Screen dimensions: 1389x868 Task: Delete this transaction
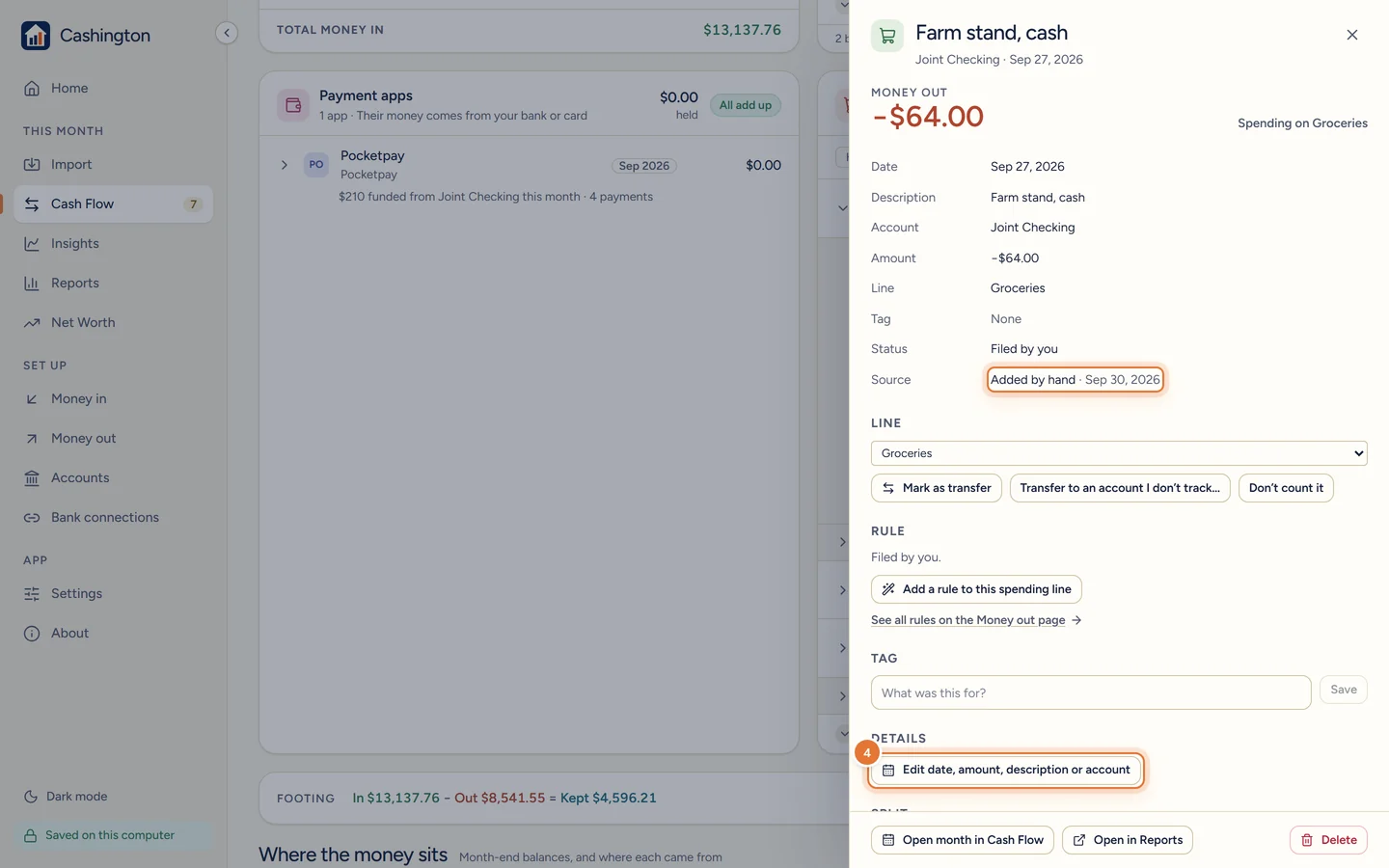tap(1328, 840)
